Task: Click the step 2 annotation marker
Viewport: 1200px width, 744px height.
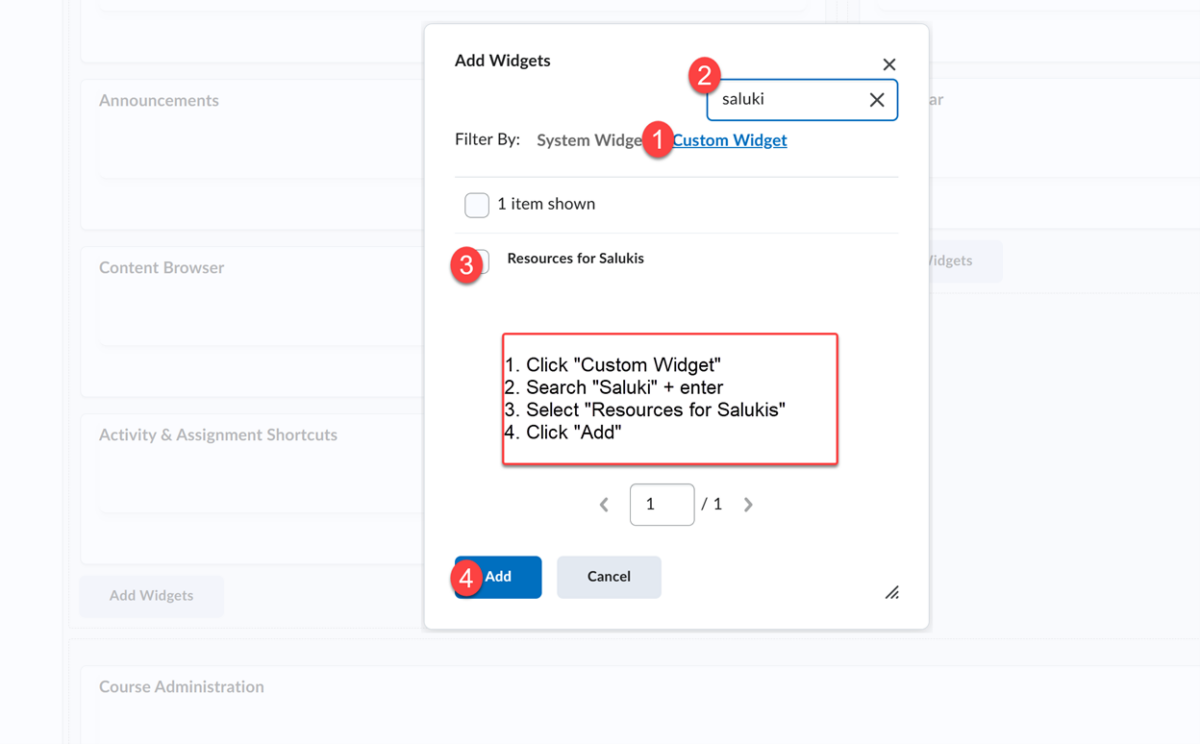Action: coord(706,75)
